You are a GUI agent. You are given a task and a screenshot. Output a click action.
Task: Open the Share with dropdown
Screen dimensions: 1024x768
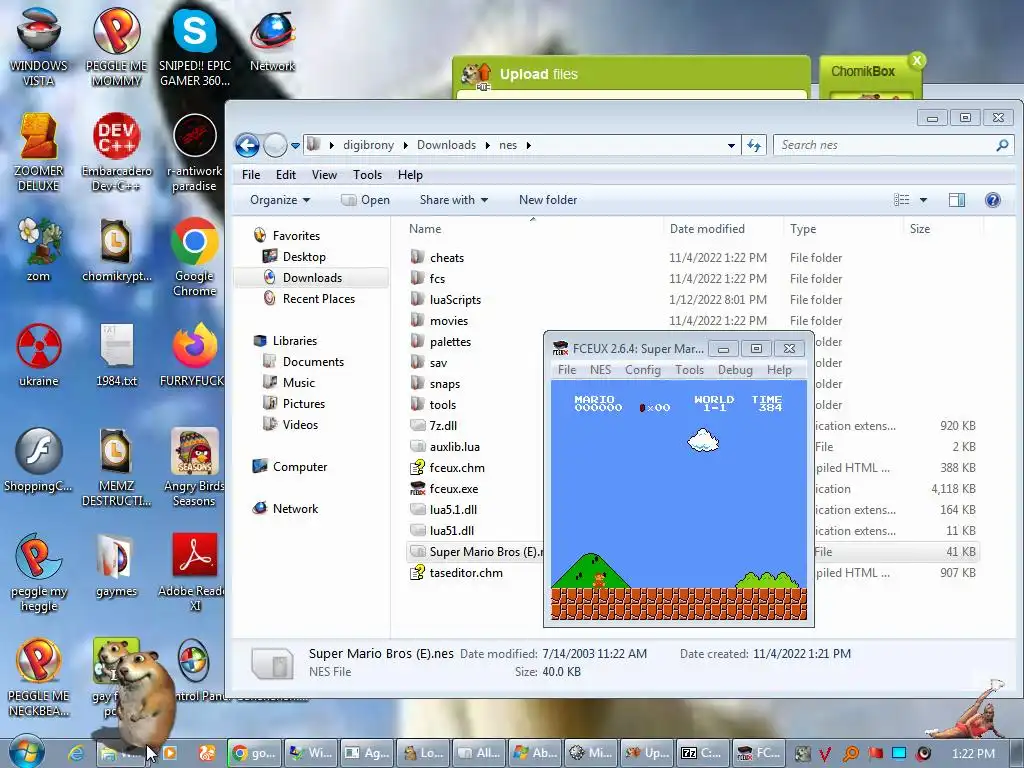(x=453, y=200)
